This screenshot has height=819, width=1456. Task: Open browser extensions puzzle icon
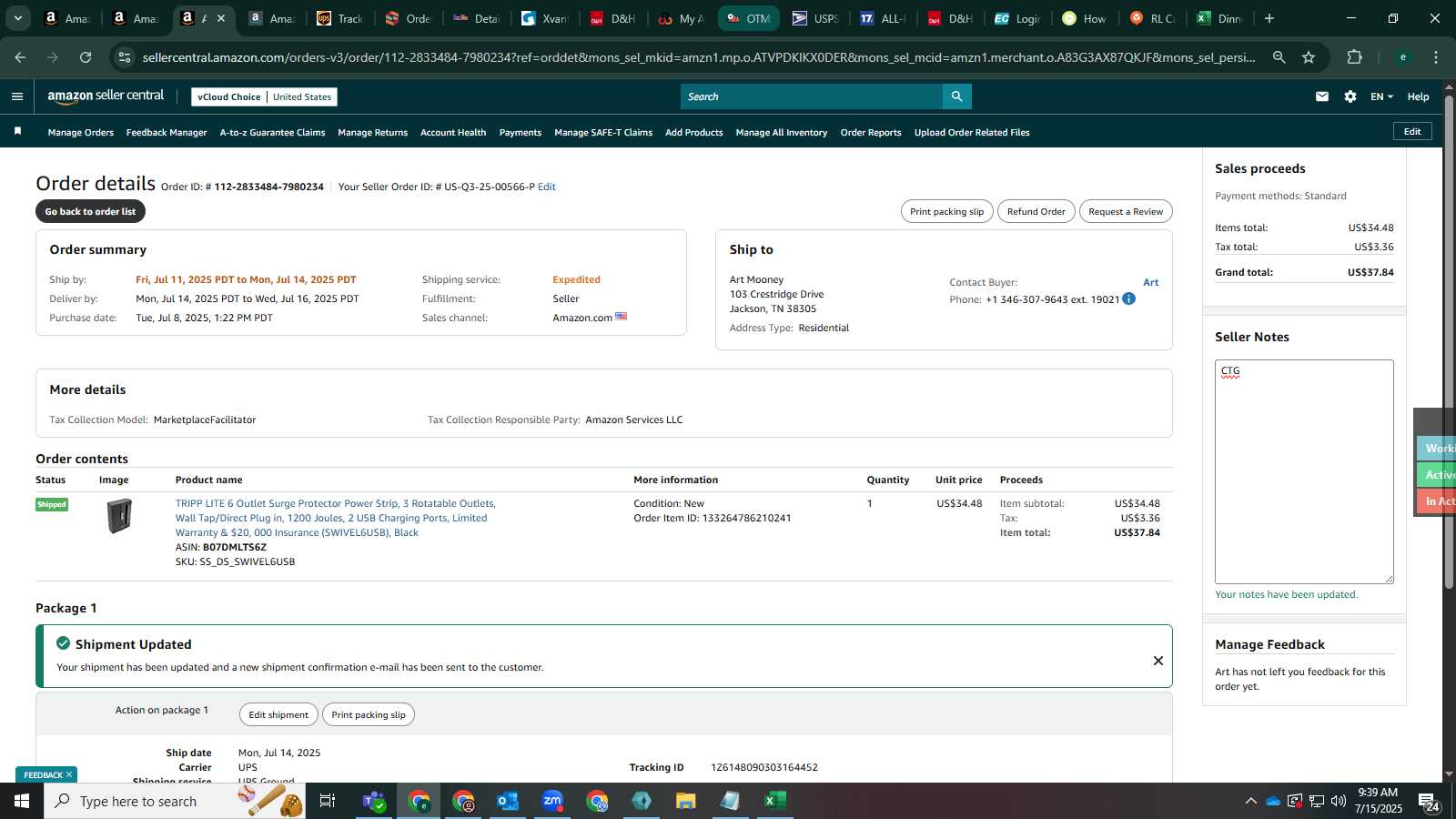click(x=1354, y=57)
